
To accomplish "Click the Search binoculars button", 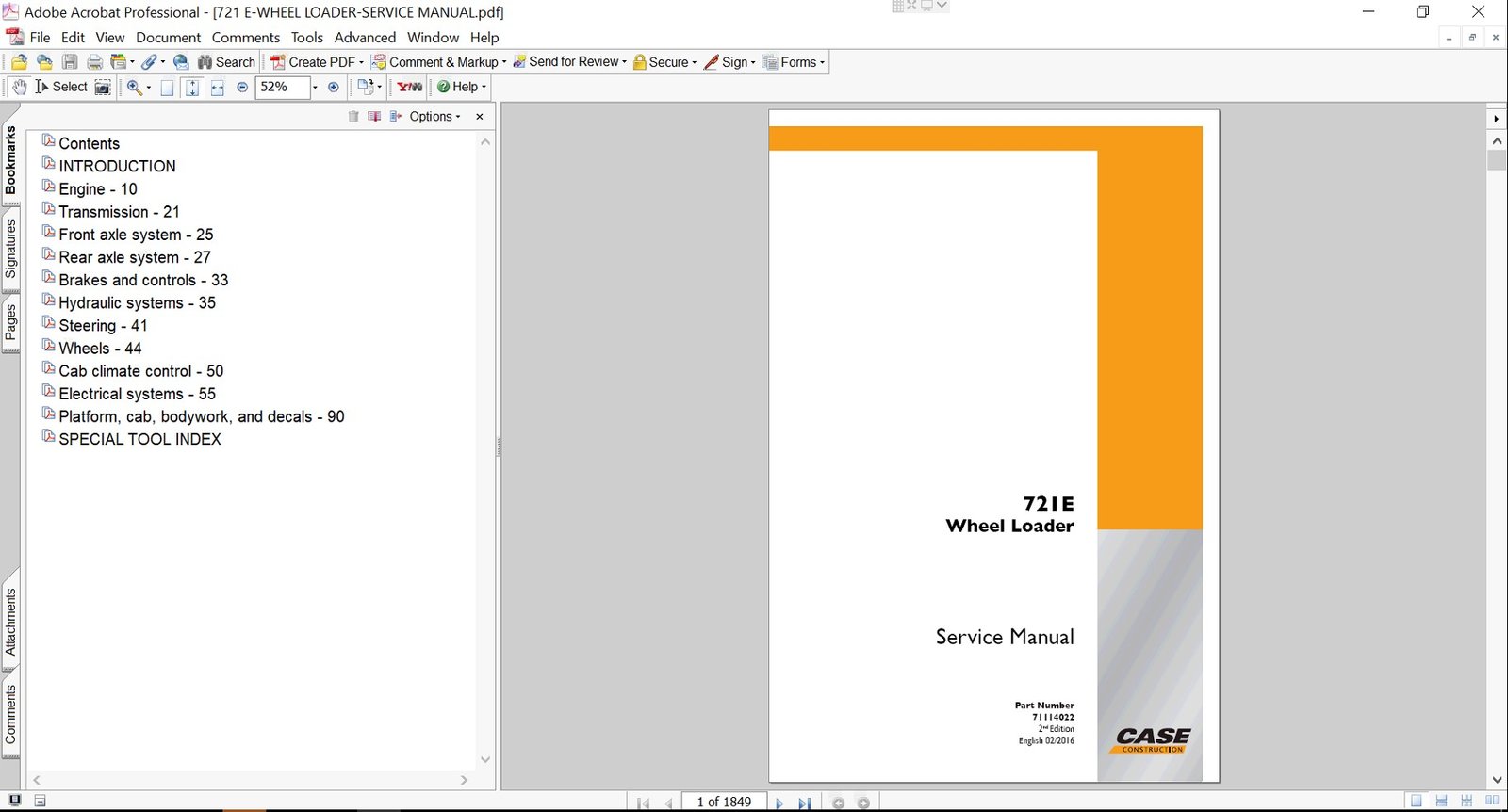I will coord(226,62).
